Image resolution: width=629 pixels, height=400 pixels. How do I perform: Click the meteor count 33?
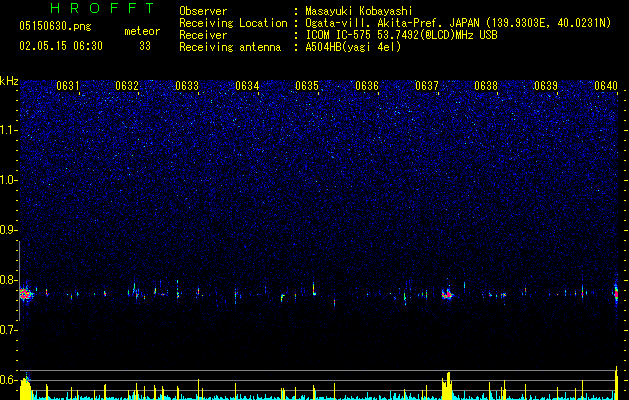(145, 46)
